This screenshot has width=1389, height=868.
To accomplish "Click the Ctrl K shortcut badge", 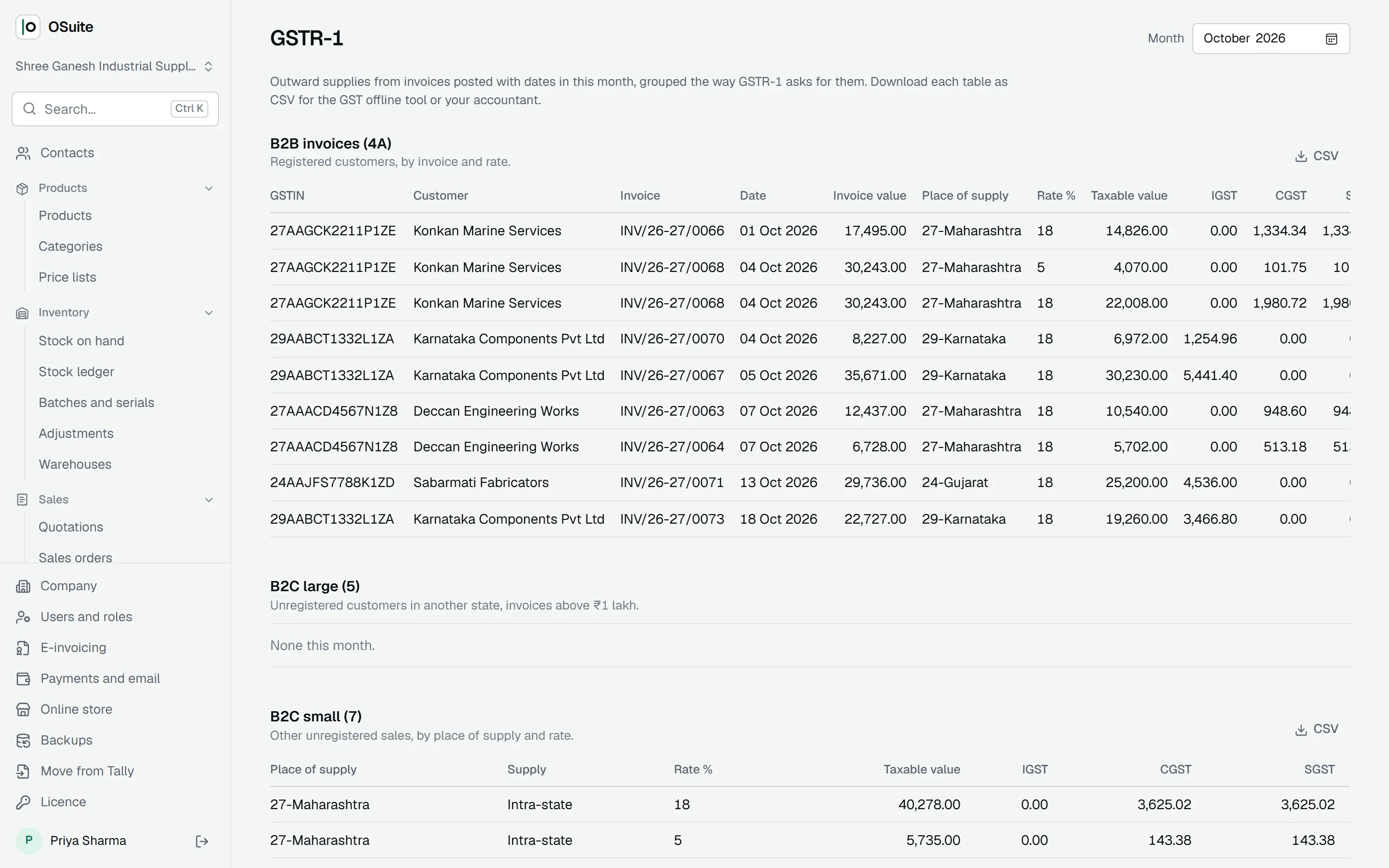I will (x=190, y=108).
